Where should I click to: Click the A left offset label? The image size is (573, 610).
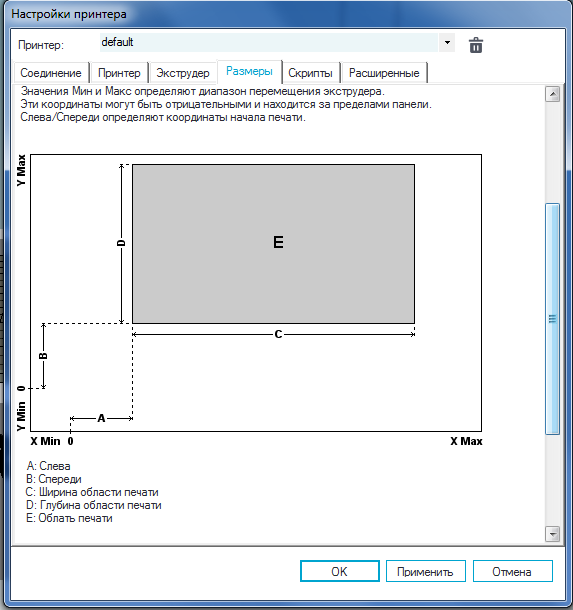pyautogui.click(x=101, y=418)
